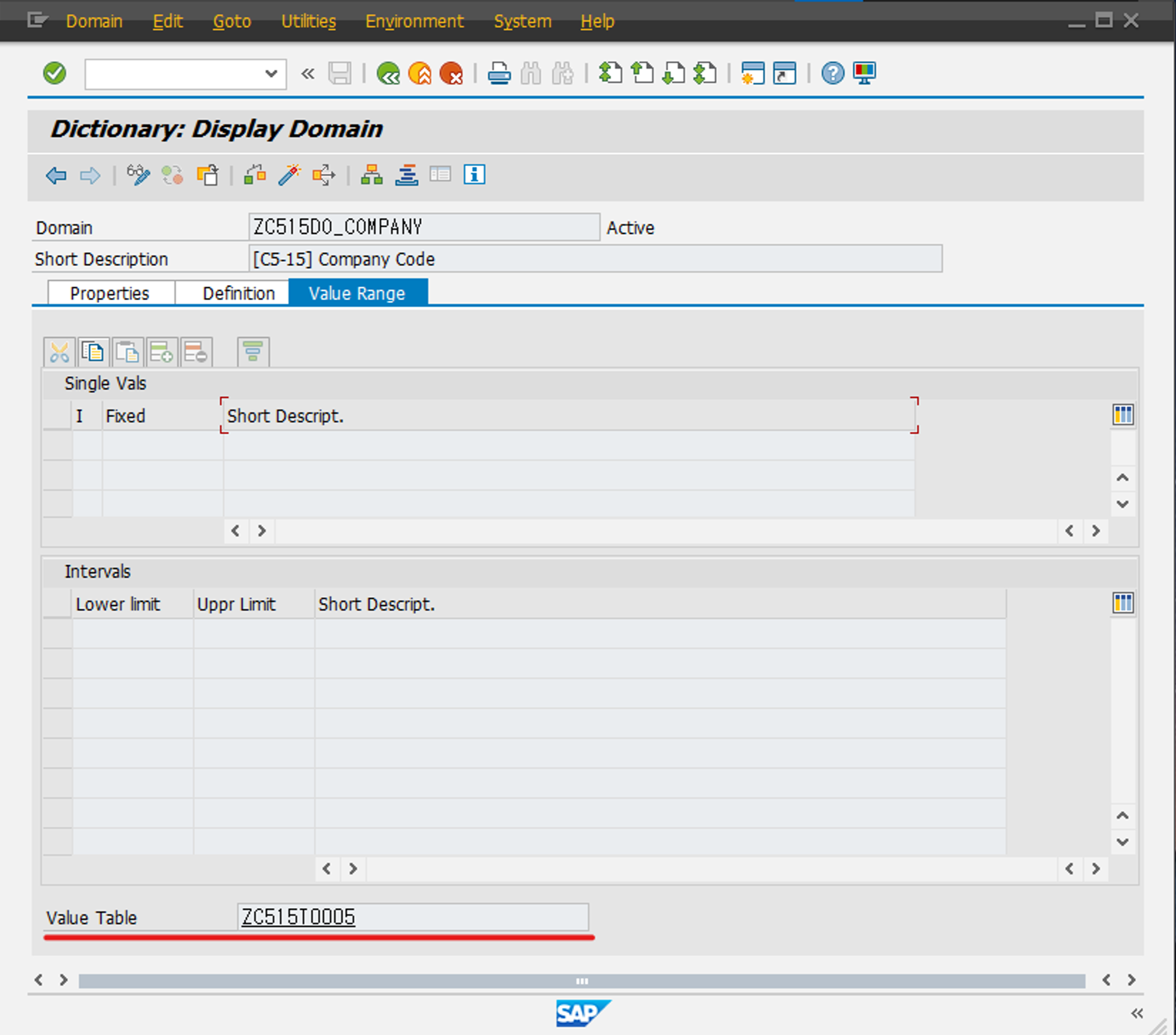The height and width of the screenshot is (1035, 1176).
Task: Open Single Vals table column settings icon
Action: click(1123, 415)
